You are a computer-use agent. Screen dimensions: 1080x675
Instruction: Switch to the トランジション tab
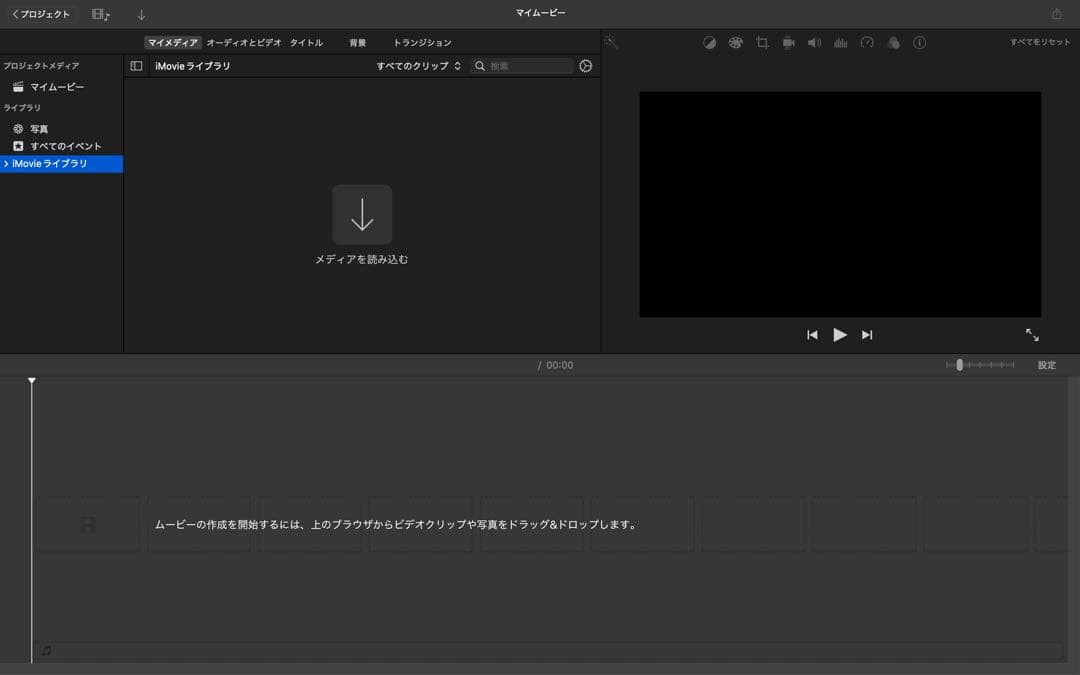[x=422, y=43]
